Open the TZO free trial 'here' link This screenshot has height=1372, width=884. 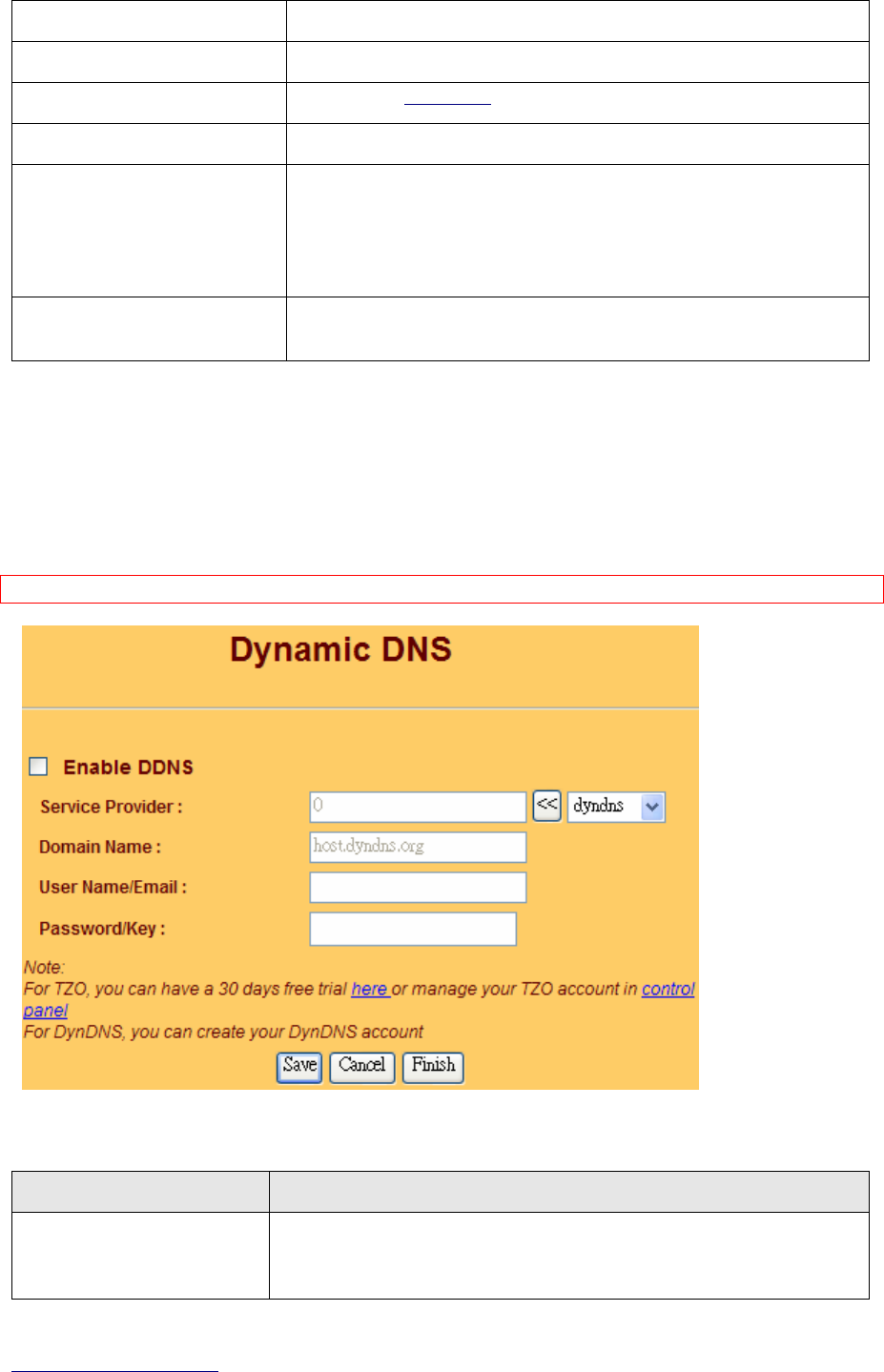[x=369, y=989]
